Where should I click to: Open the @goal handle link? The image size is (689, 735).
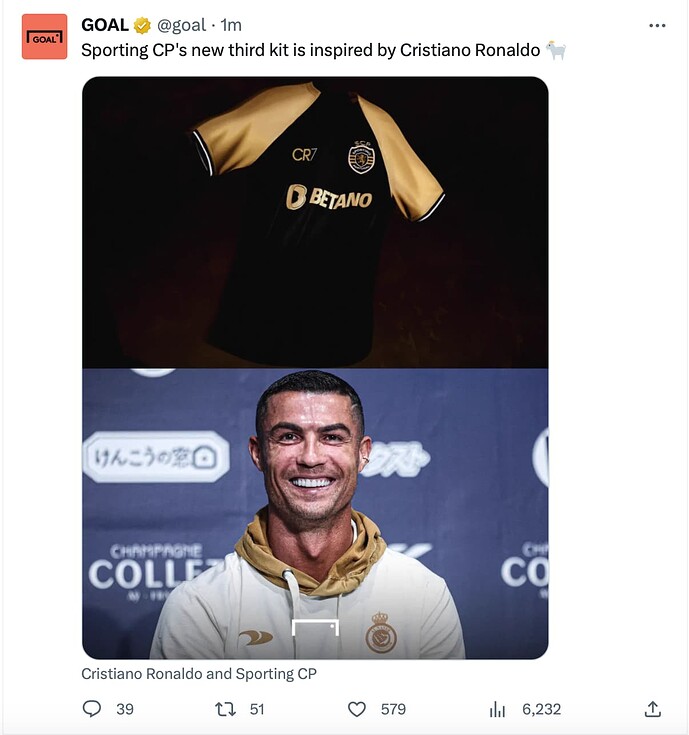pyautogui.click(x=181, y=25)
